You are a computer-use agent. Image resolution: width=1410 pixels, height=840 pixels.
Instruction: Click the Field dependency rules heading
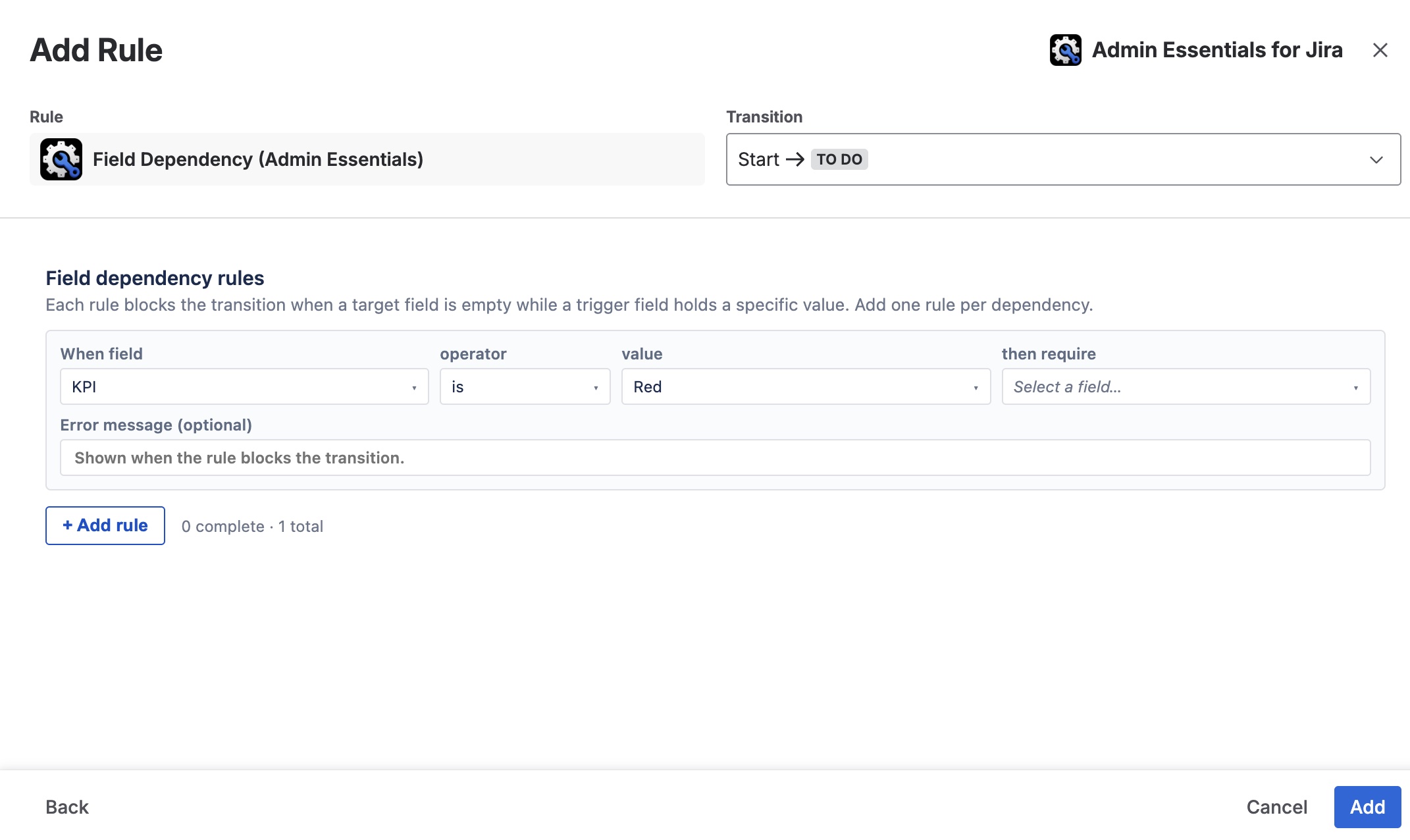155,278
